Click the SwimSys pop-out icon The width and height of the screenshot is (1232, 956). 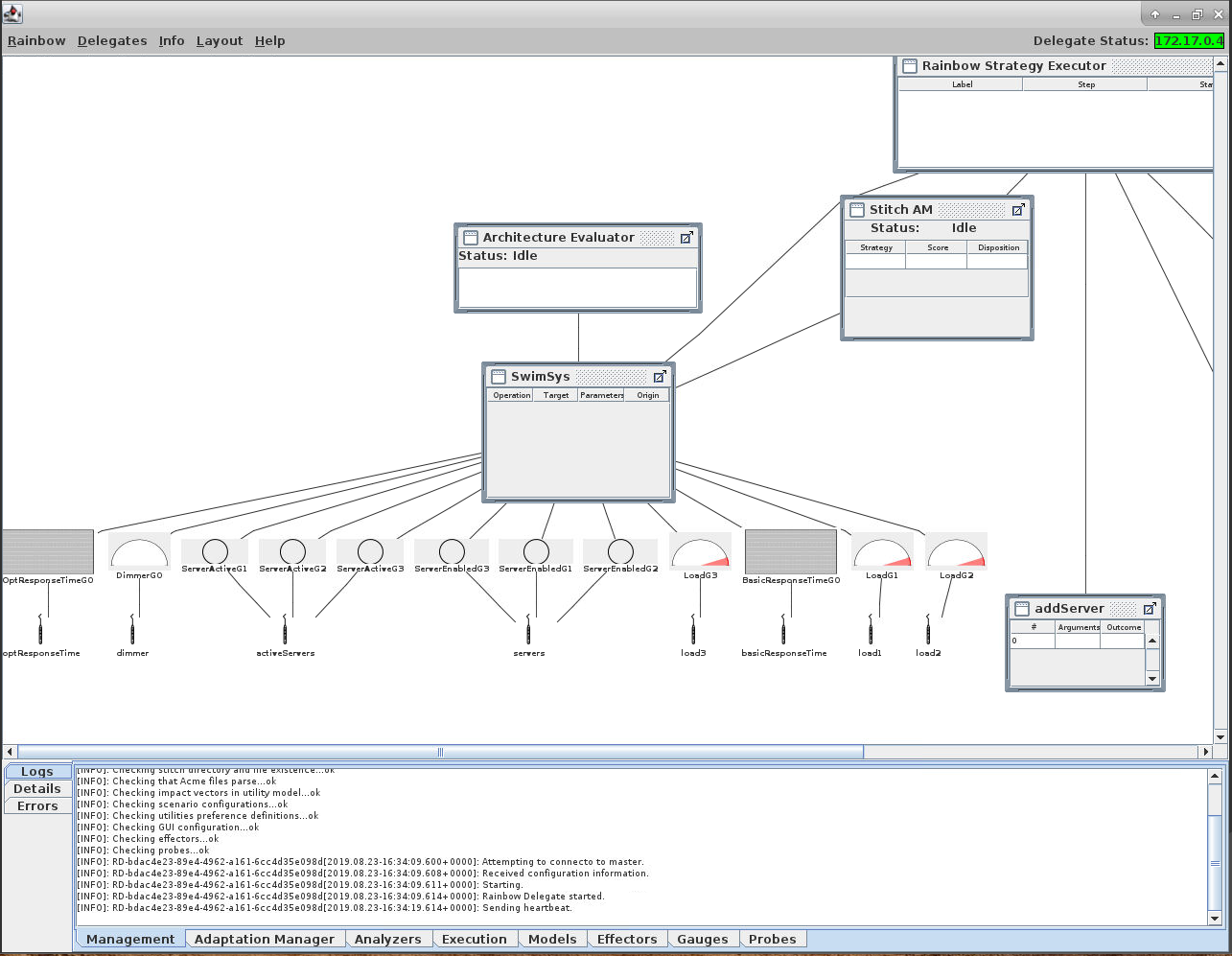(660, 377)
